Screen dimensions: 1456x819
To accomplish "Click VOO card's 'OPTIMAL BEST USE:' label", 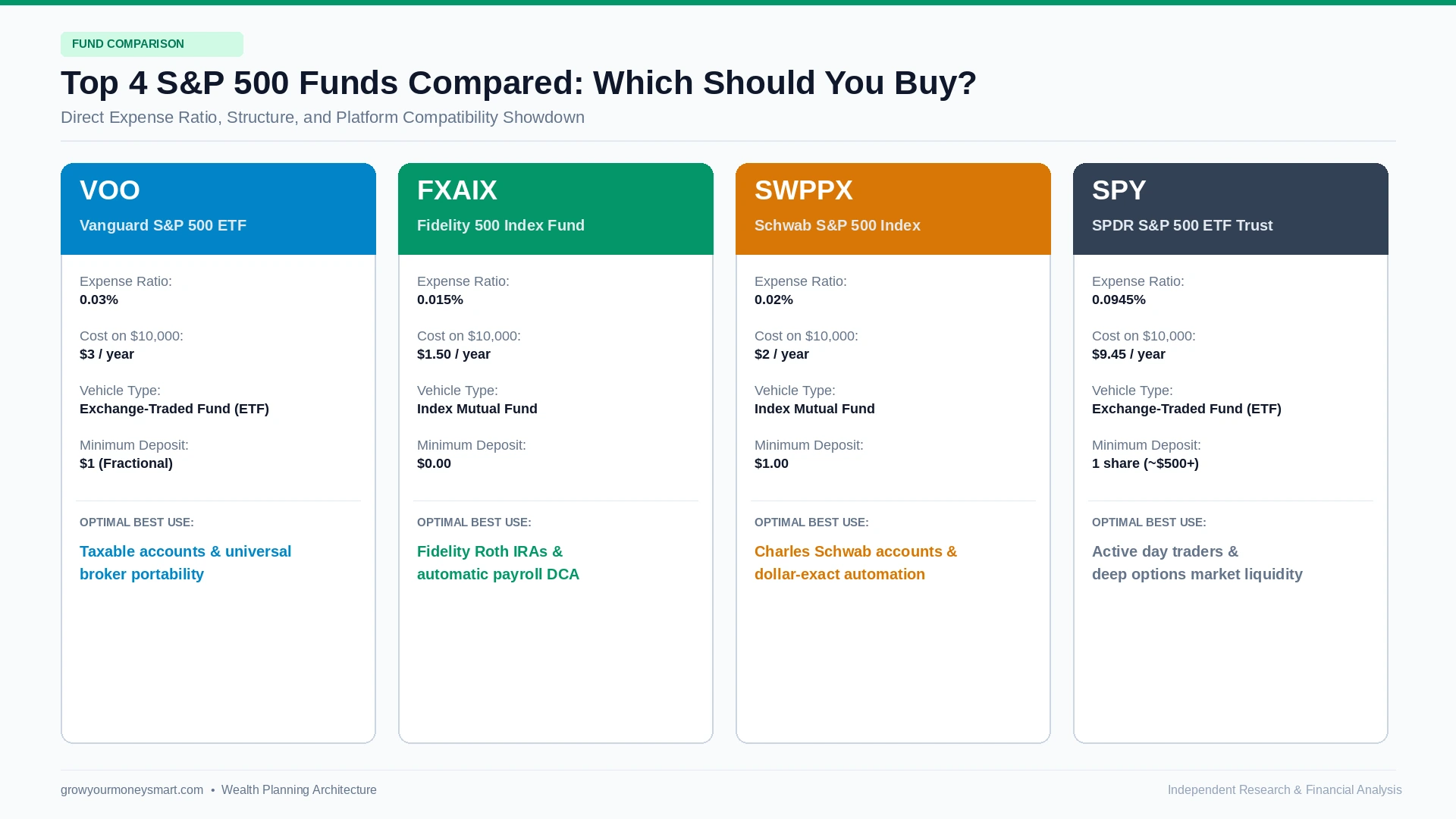I will 136,522.
